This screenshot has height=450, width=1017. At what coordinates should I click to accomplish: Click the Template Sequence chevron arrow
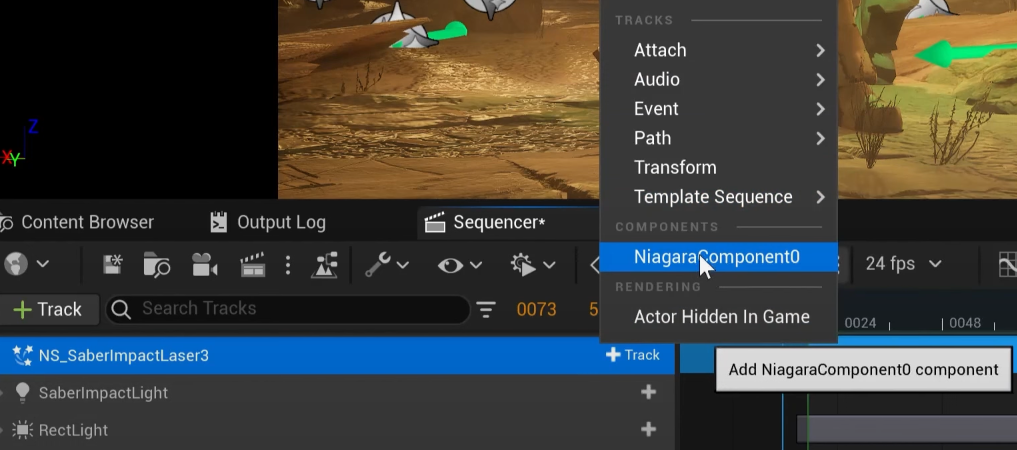(x=820, y=196)
